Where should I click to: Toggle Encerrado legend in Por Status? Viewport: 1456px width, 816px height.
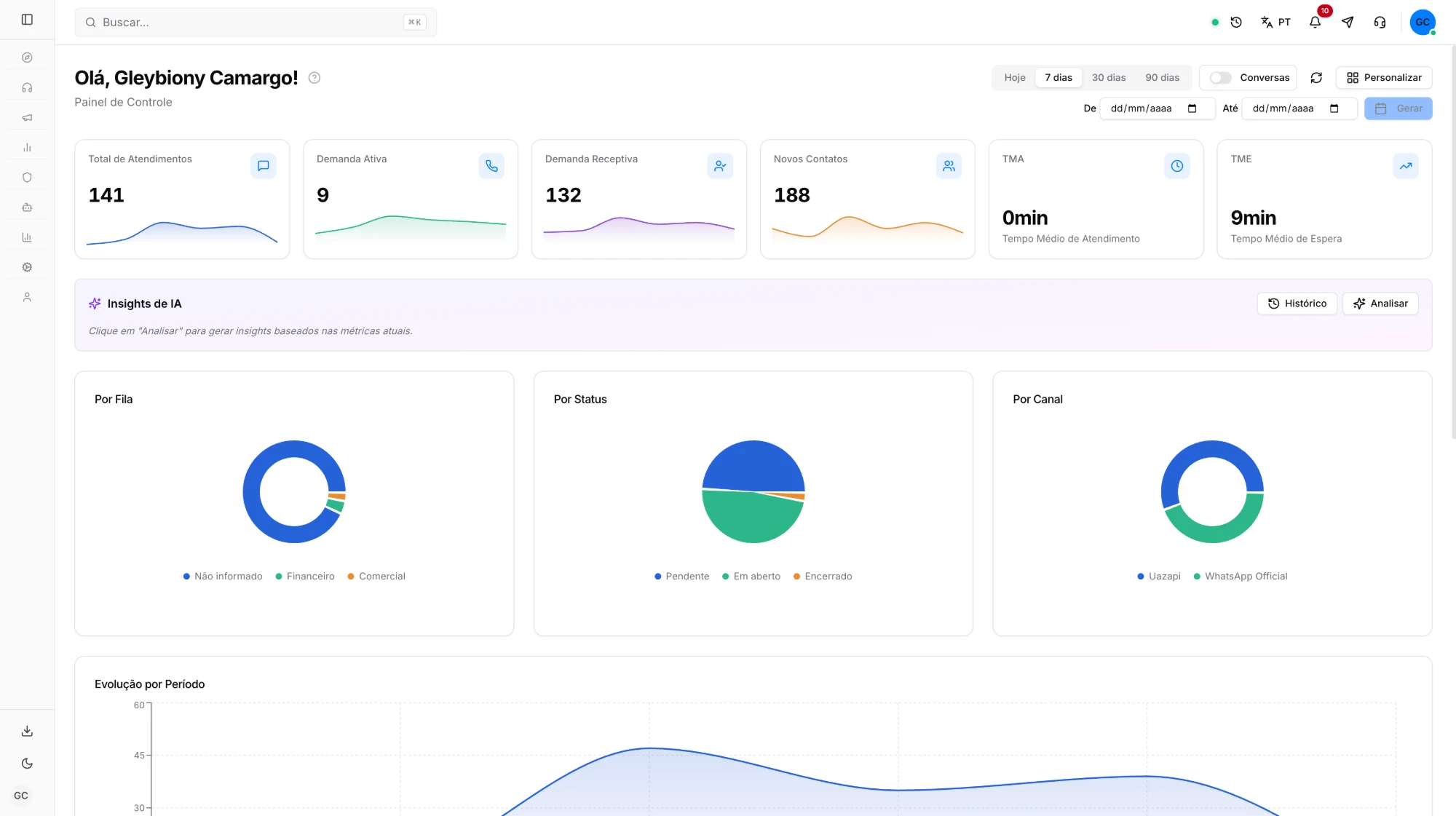[x=823, y=576]
